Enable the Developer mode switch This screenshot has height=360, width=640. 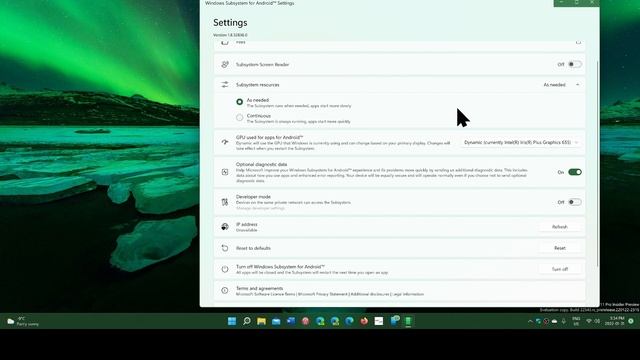tap(575, 202)
